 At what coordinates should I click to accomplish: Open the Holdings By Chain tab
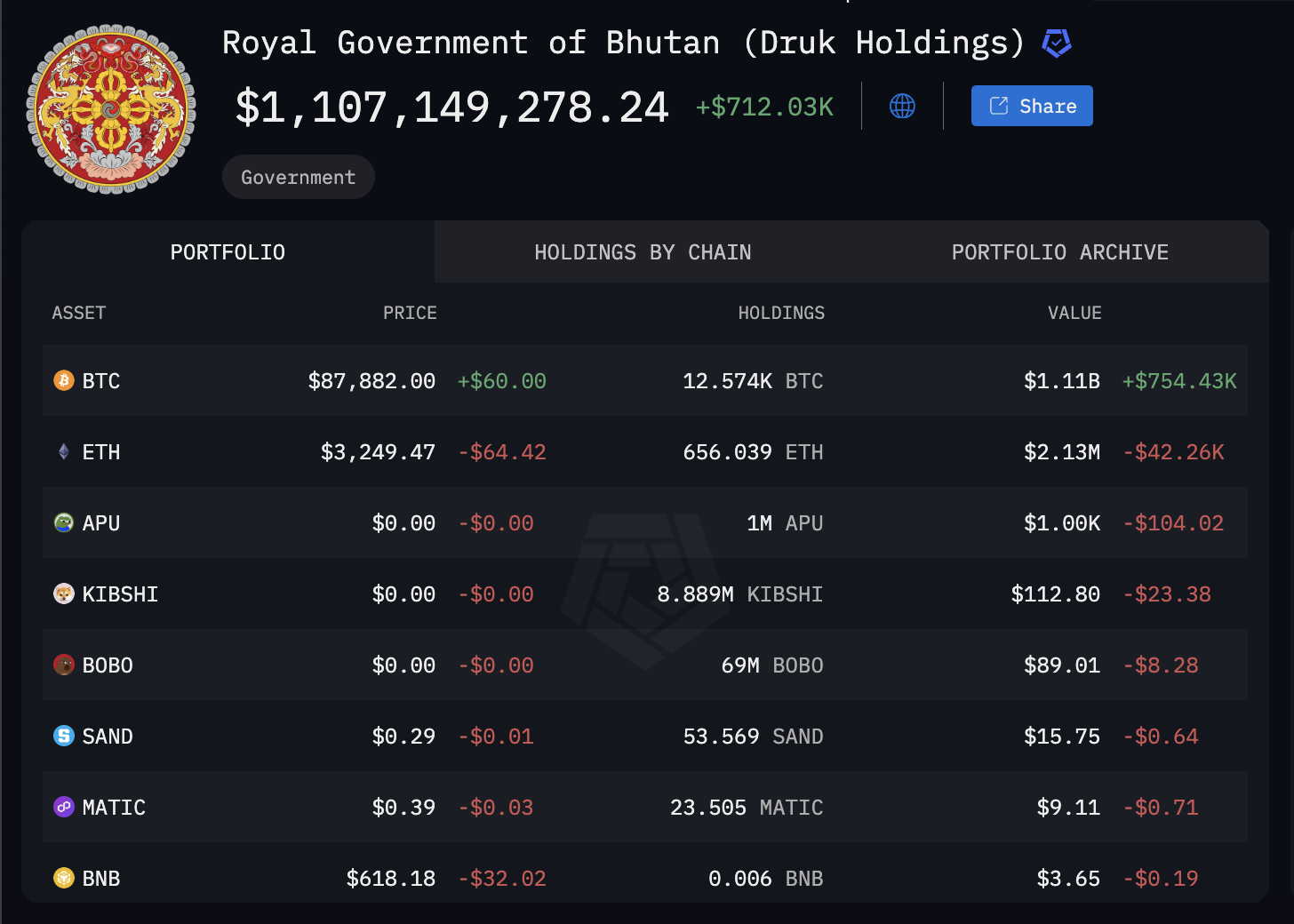[x=643, y=252]
